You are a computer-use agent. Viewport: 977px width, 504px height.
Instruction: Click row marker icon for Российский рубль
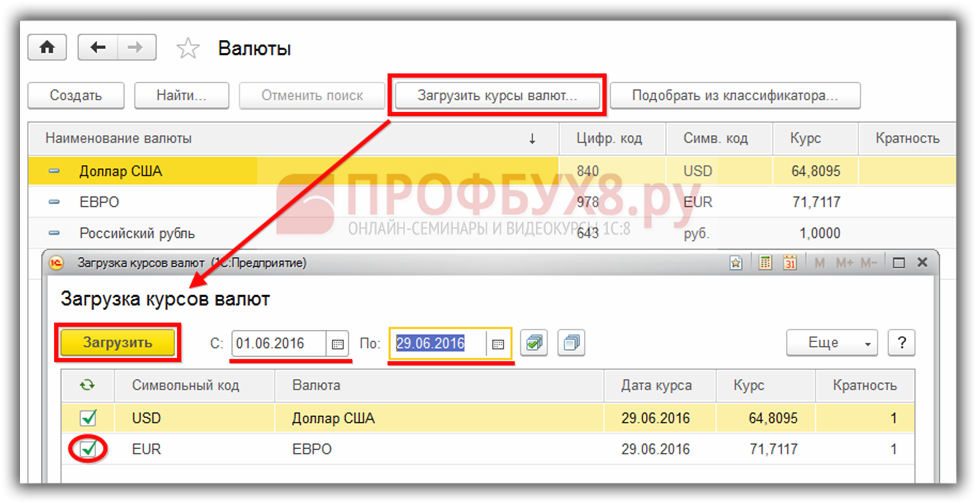tap(54, 233)
